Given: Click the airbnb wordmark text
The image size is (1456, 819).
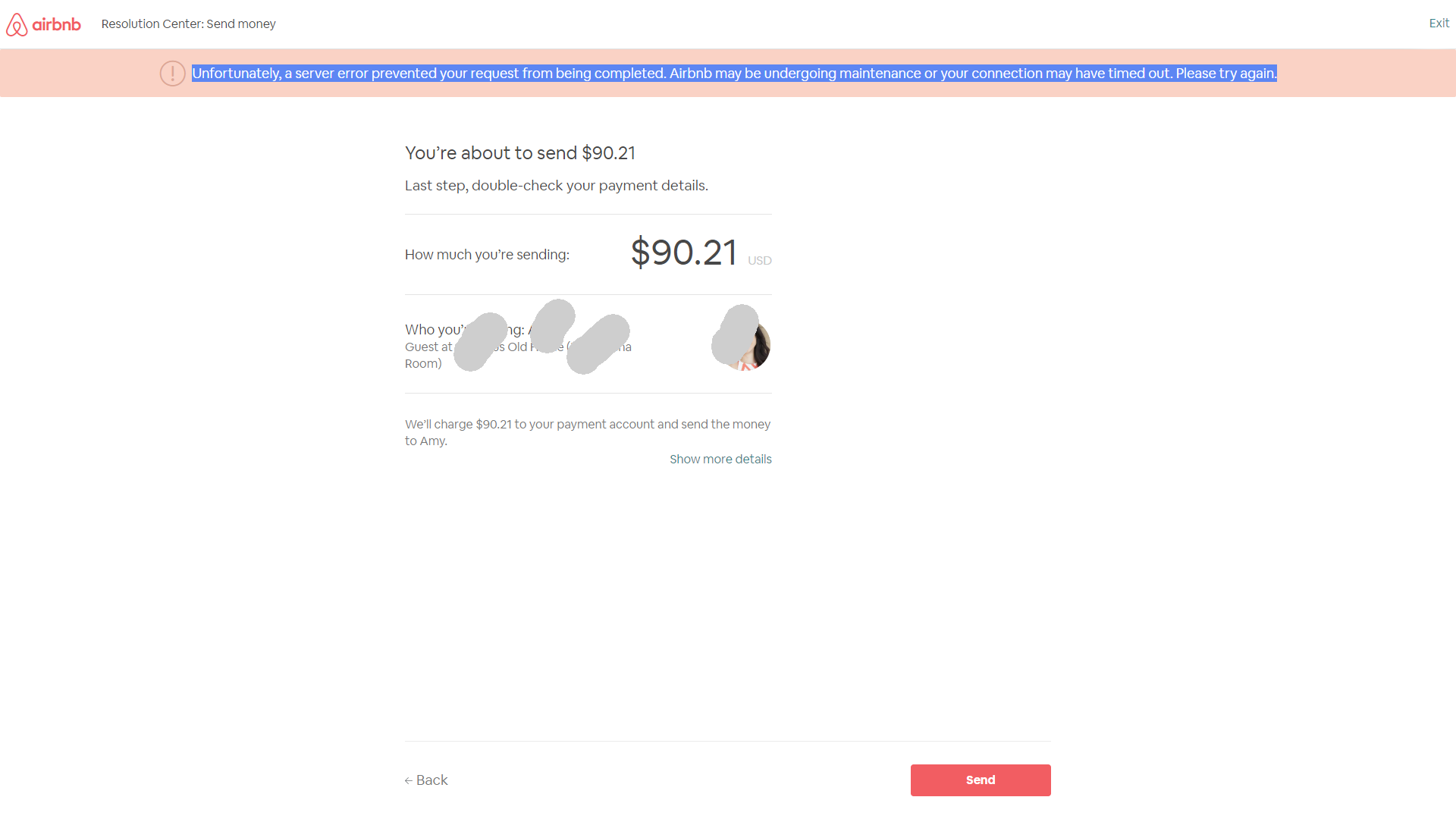Looking at the screenshot, I should point(57,24).
